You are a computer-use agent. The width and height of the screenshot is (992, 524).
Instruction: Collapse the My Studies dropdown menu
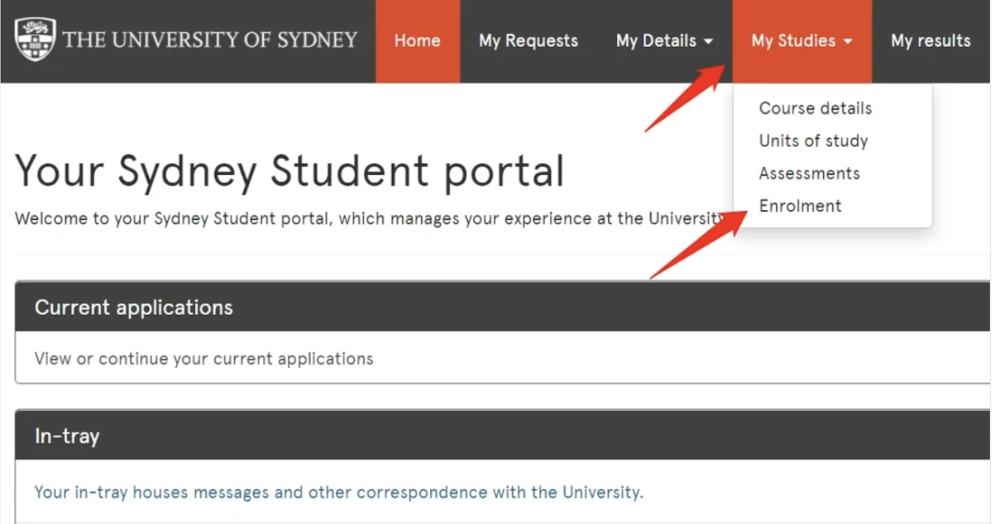pyautogui.click(x=801, y=41)
